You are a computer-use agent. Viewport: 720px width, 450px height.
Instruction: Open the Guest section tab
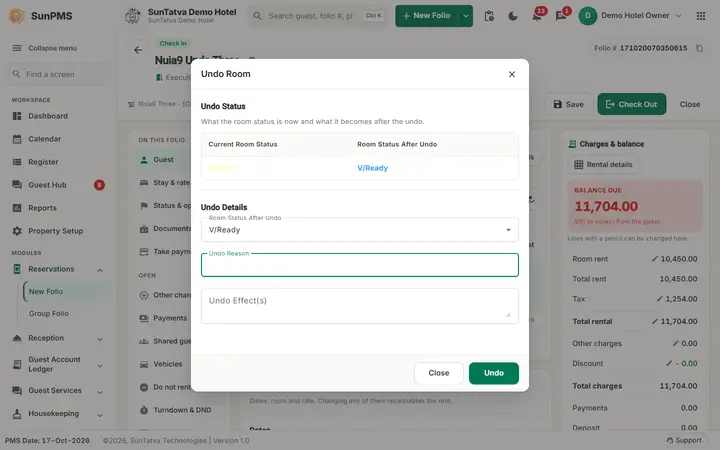[163, 159]
